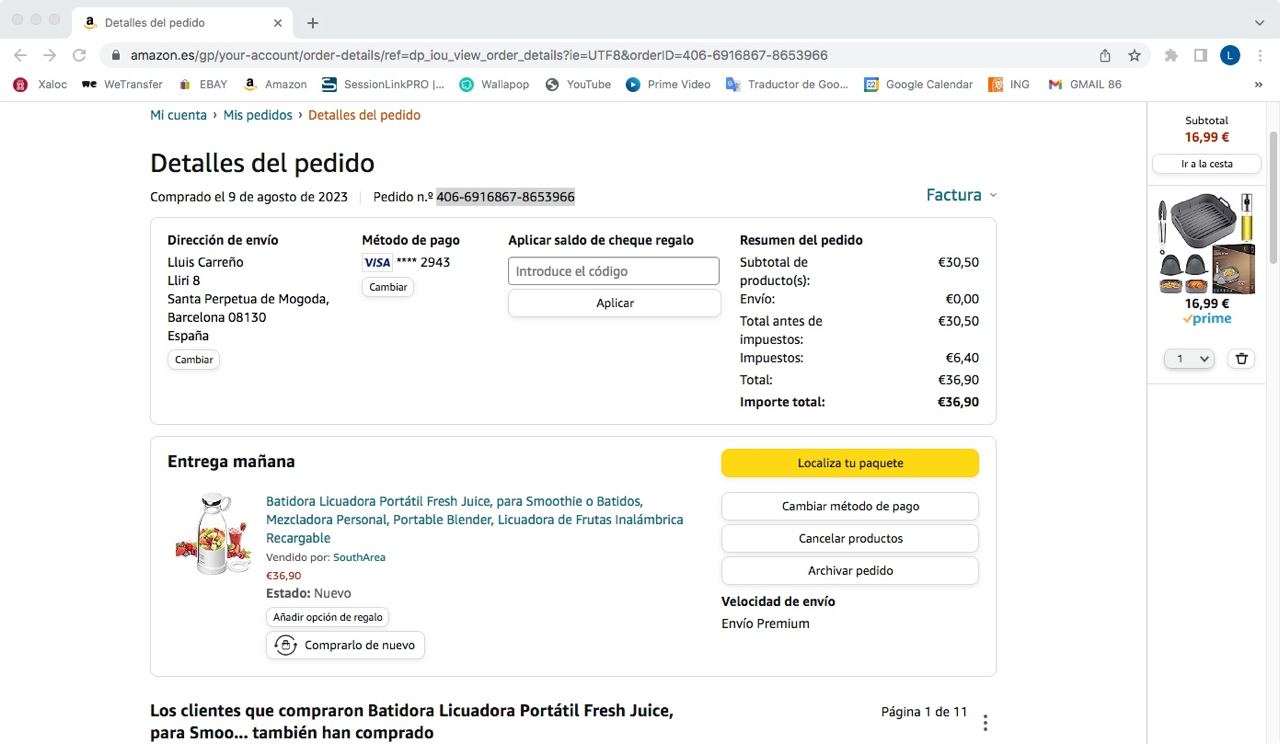Open the SouthArea seller link
The image size is (1280, 744).
pyautogui.click(x=359, y=557)
